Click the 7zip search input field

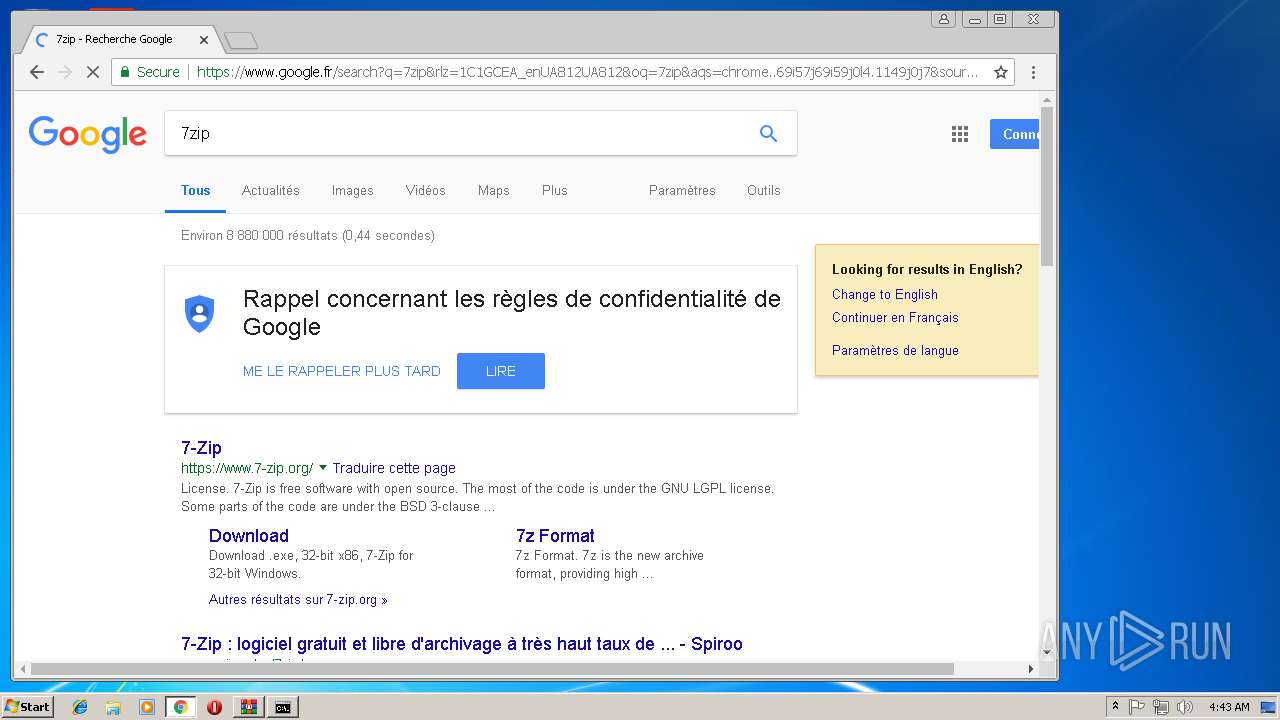pyautogui.click(x=460, y=133)
